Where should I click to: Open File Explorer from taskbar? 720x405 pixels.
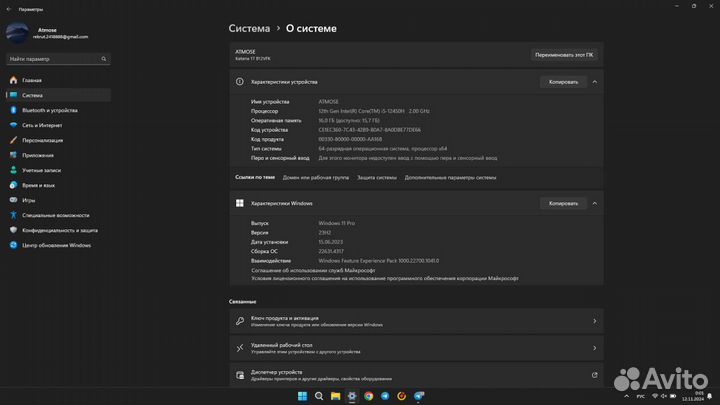pos(335,396)
